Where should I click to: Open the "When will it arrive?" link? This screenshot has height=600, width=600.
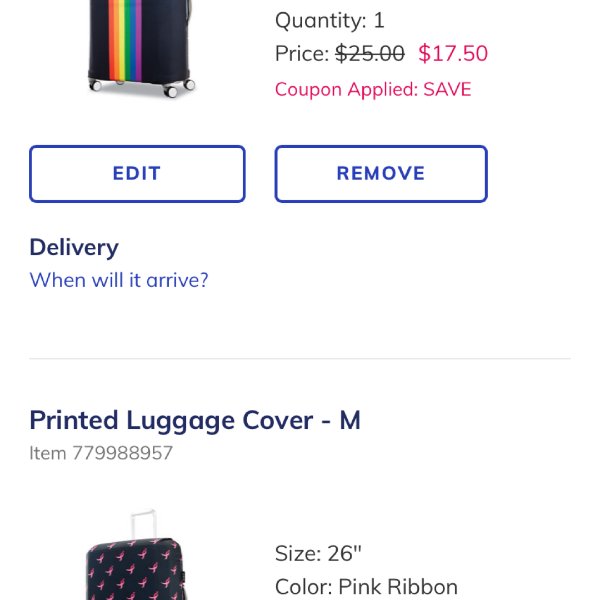119,280
